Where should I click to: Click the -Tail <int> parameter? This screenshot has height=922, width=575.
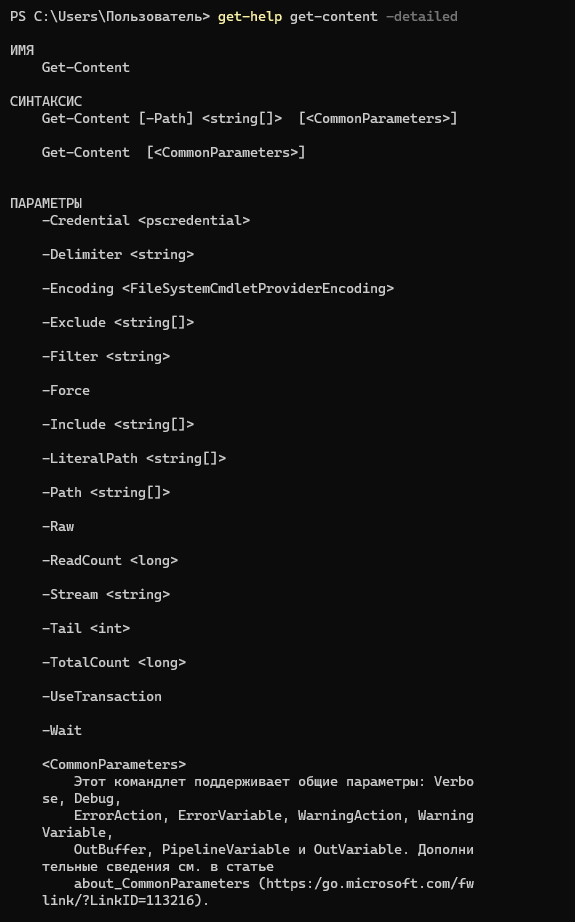[x=86, y=629]
